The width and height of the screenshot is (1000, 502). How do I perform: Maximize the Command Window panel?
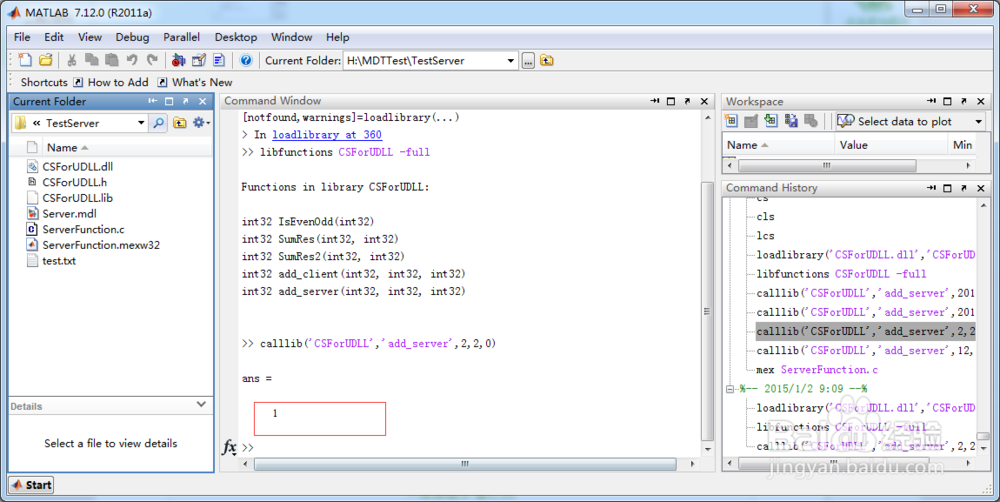(x=671, y=101)
